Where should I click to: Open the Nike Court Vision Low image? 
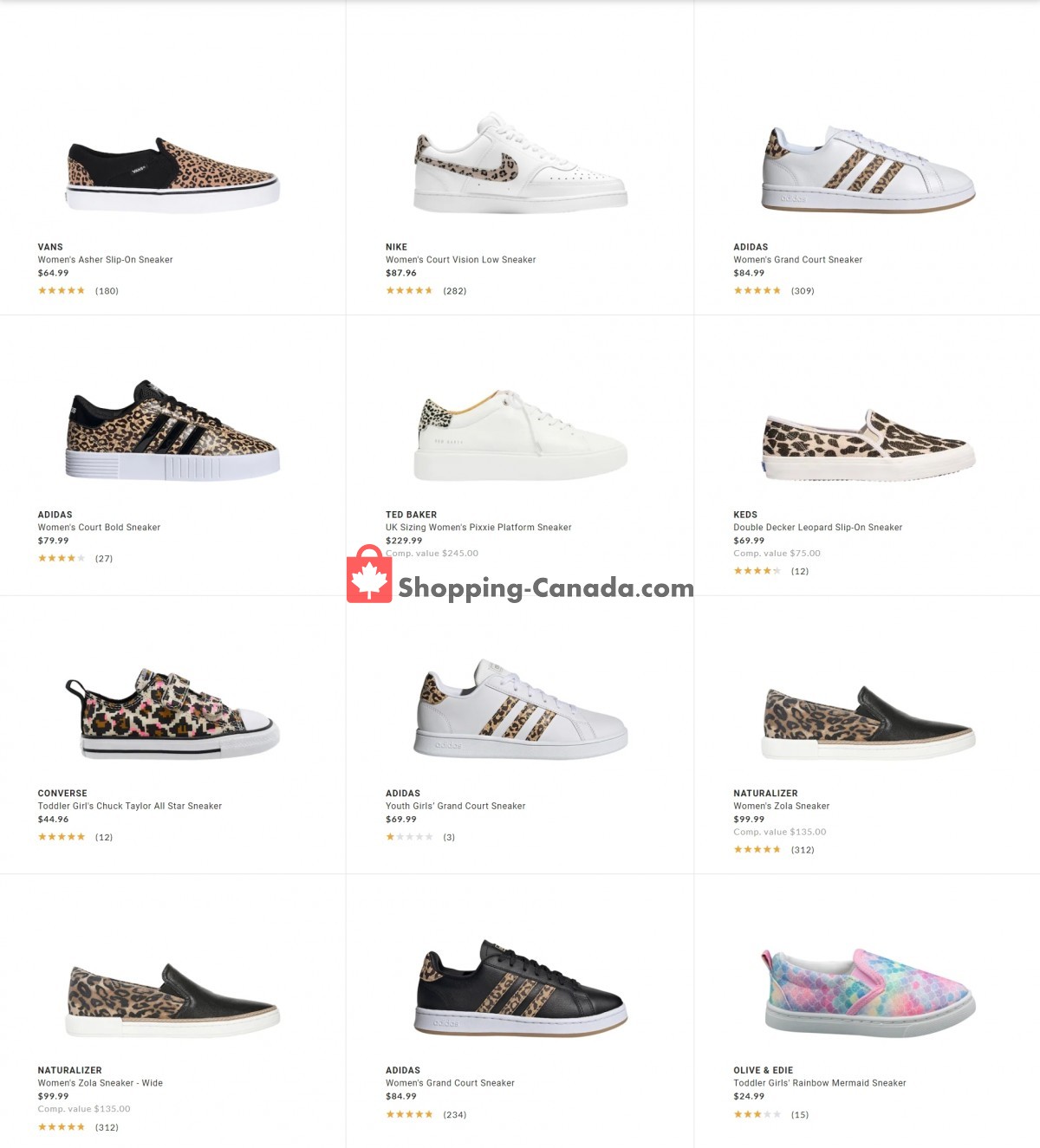tap(520, 165)
